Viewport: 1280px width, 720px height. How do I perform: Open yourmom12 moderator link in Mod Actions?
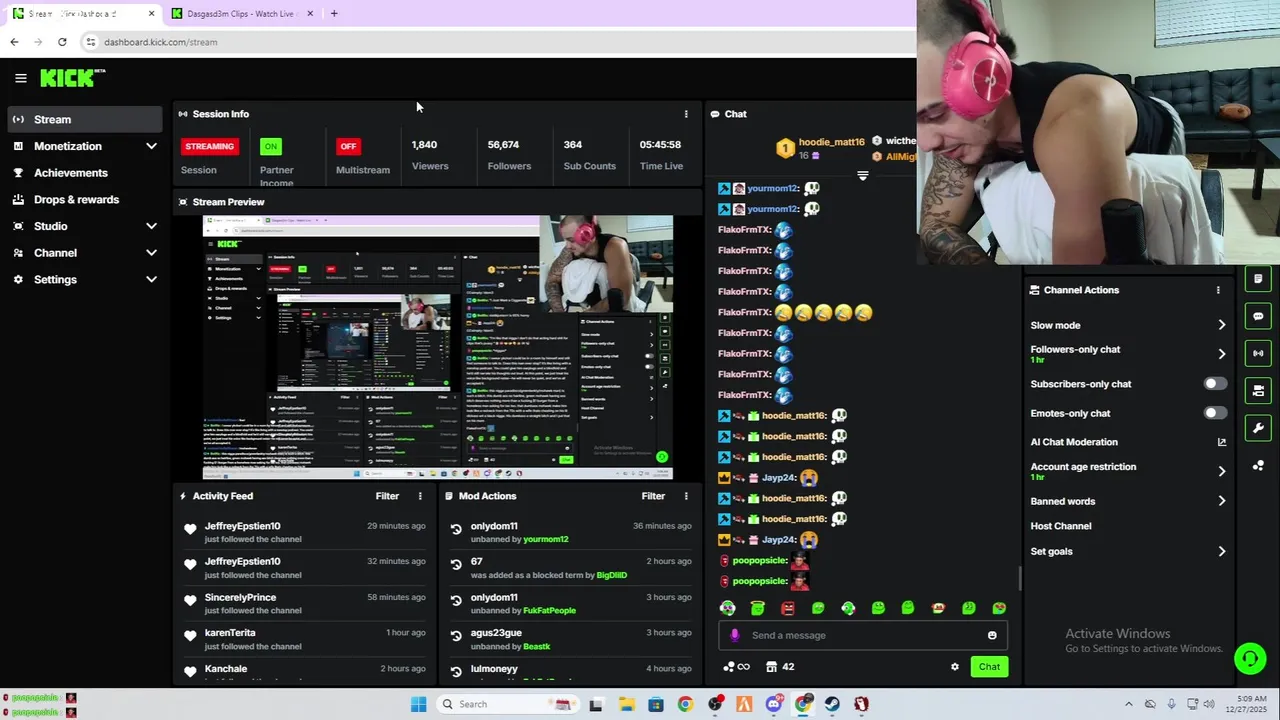click(545, 539)
